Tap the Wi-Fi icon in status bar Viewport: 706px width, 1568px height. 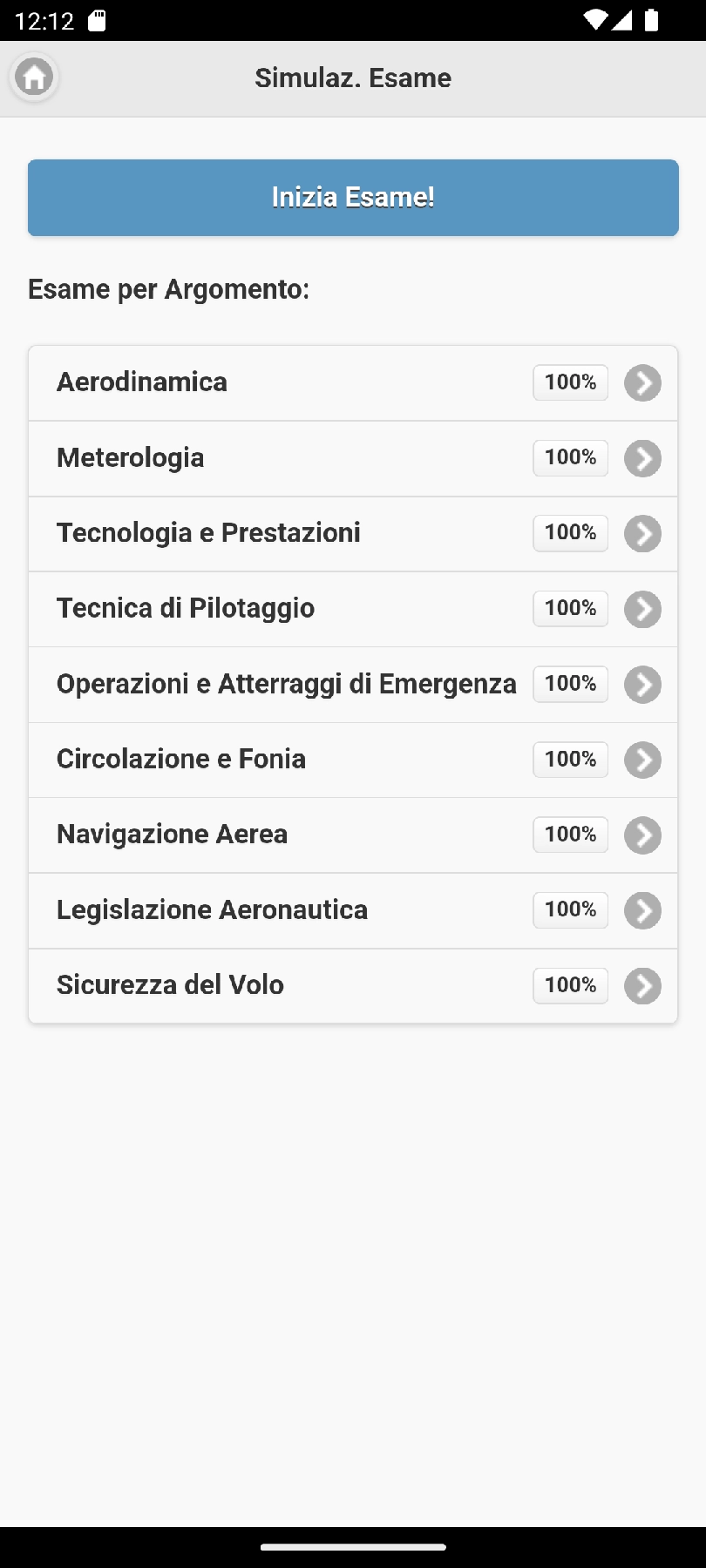pyautogui.click(x=595, y=20)
